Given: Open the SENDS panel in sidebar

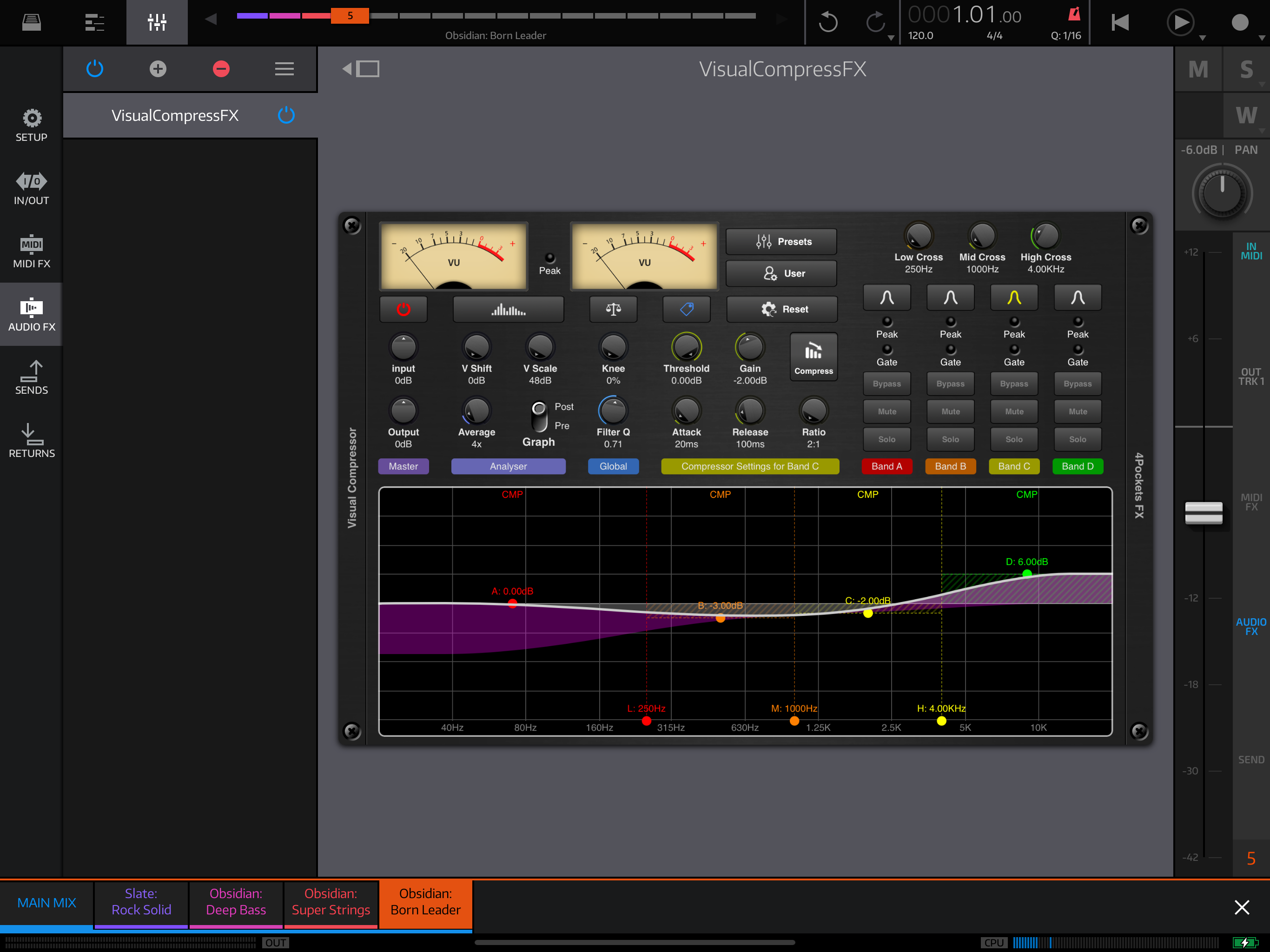Looking at the screenshot, I should (32, 377).
